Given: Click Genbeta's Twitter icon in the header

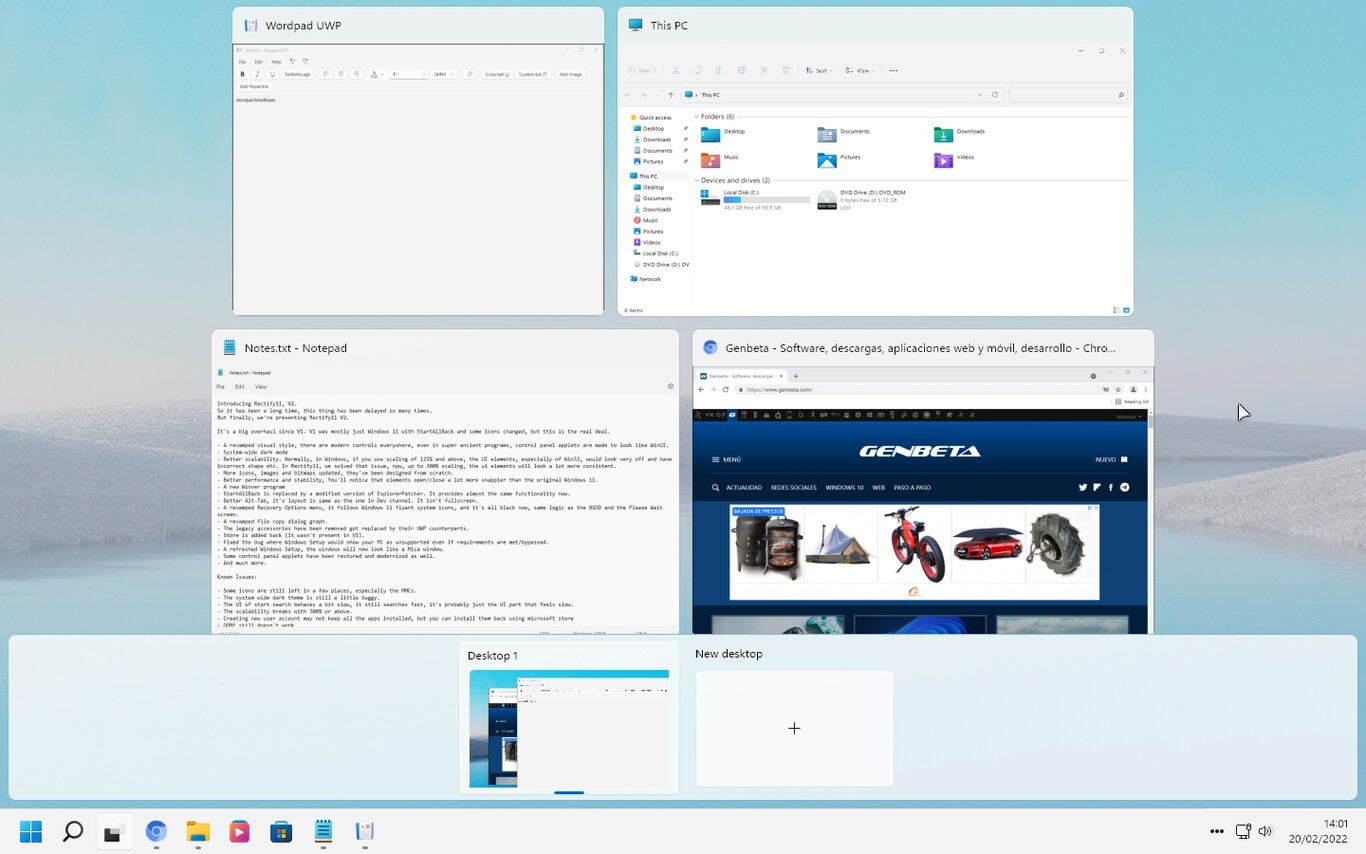Looking at the screenshot, I should point(1082,487).
